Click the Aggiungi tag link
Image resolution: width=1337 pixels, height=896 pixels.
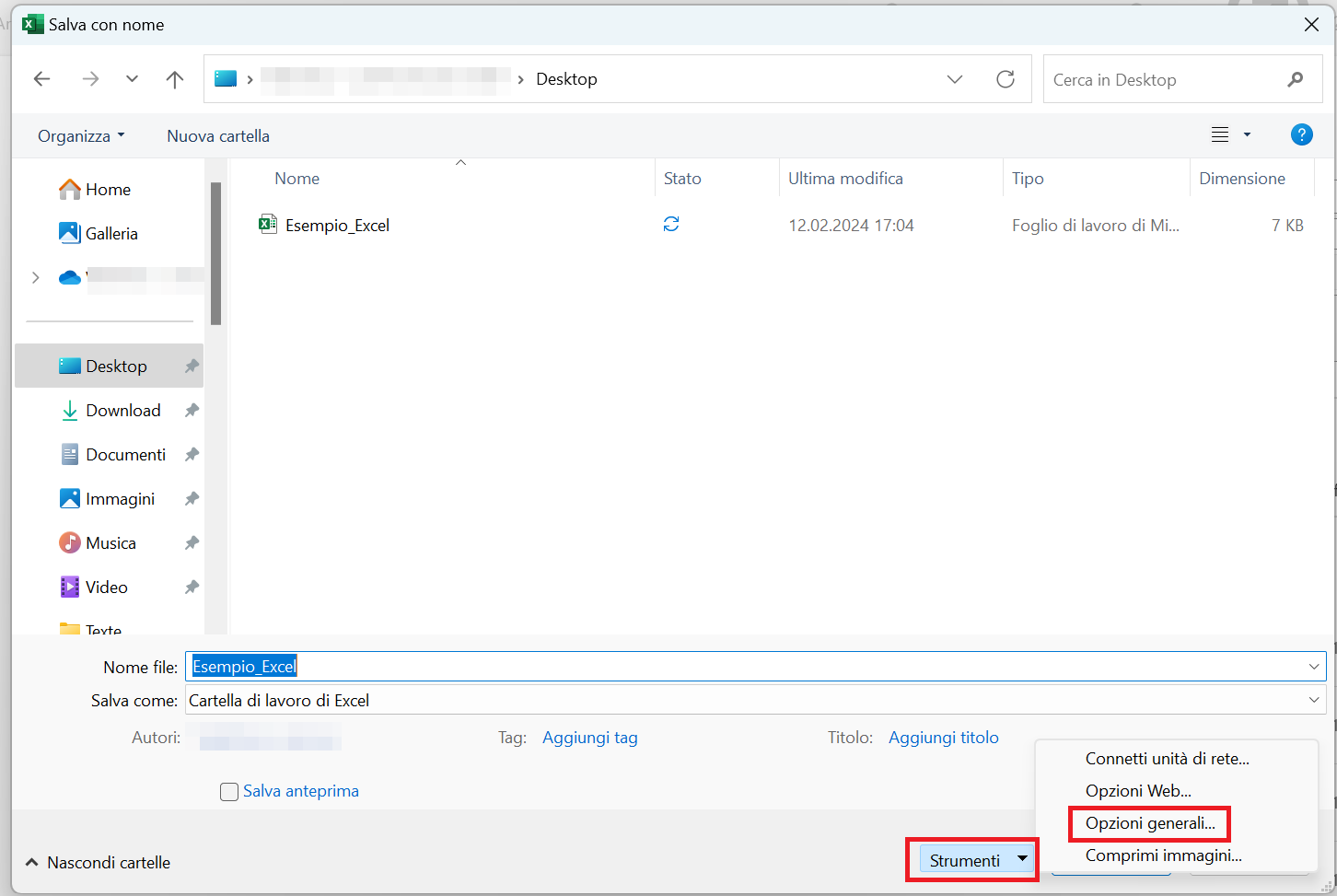[x=590, y=738]
